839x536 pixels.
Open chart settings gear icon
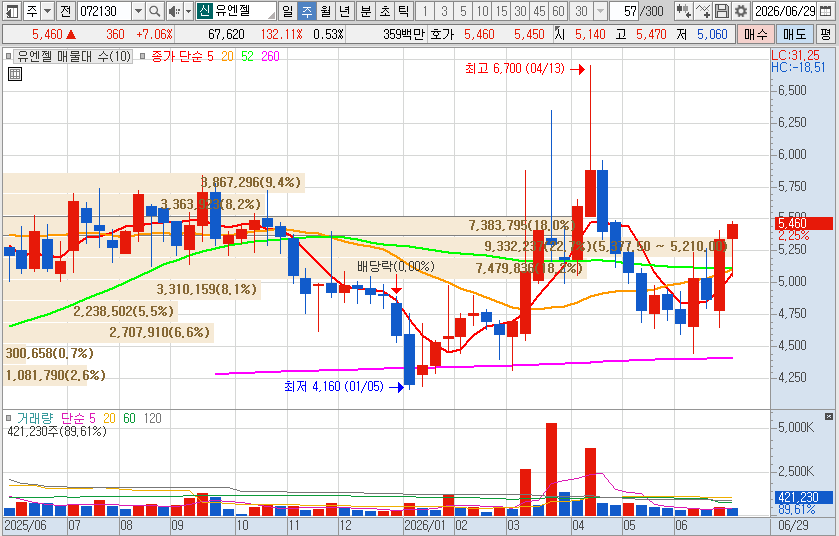click(741, 11)
